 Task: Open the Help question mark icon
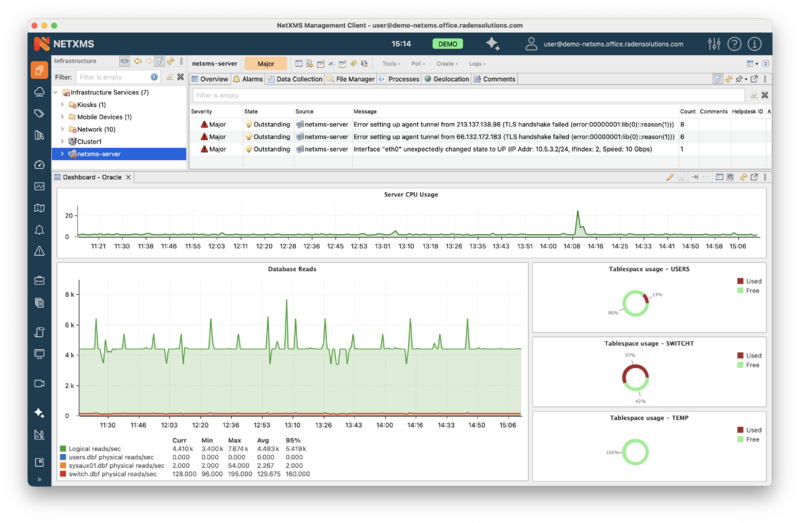(x=734, y=44)
